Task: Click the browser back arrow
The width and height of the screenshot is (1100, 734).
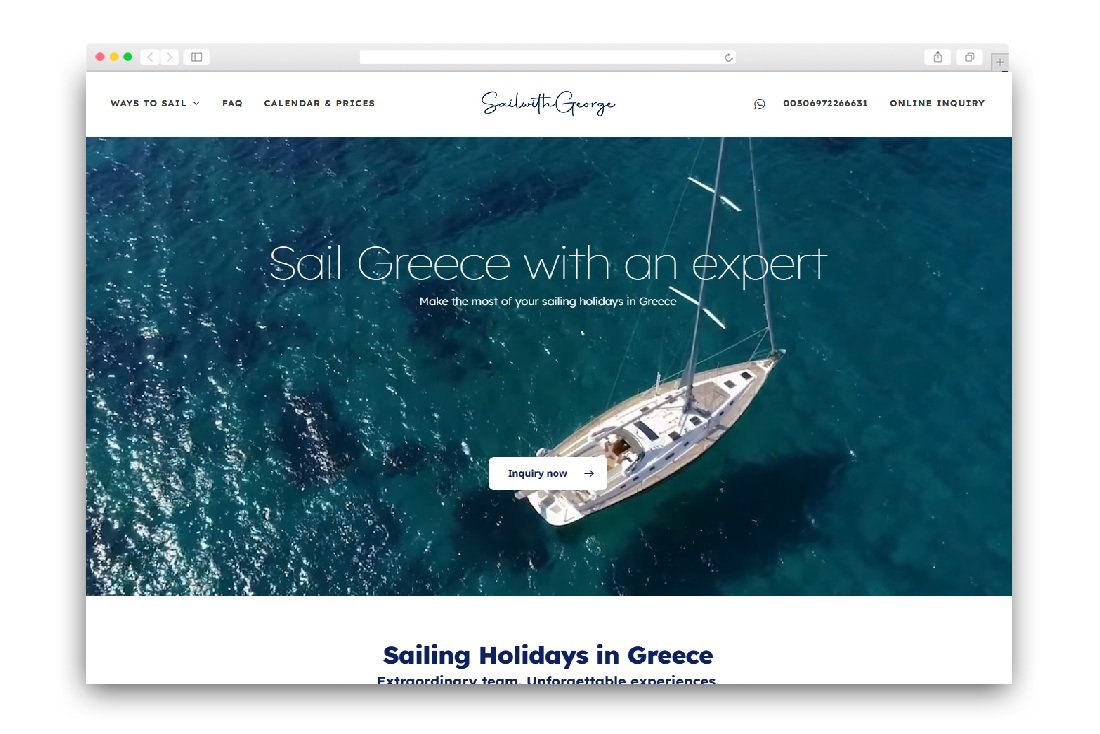Action: [x=150, y=57]
